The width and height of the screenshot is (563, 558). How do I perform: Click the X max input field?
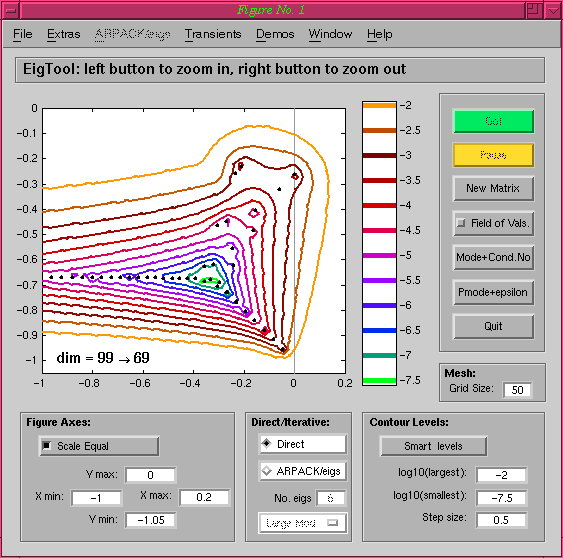[204, 497]
